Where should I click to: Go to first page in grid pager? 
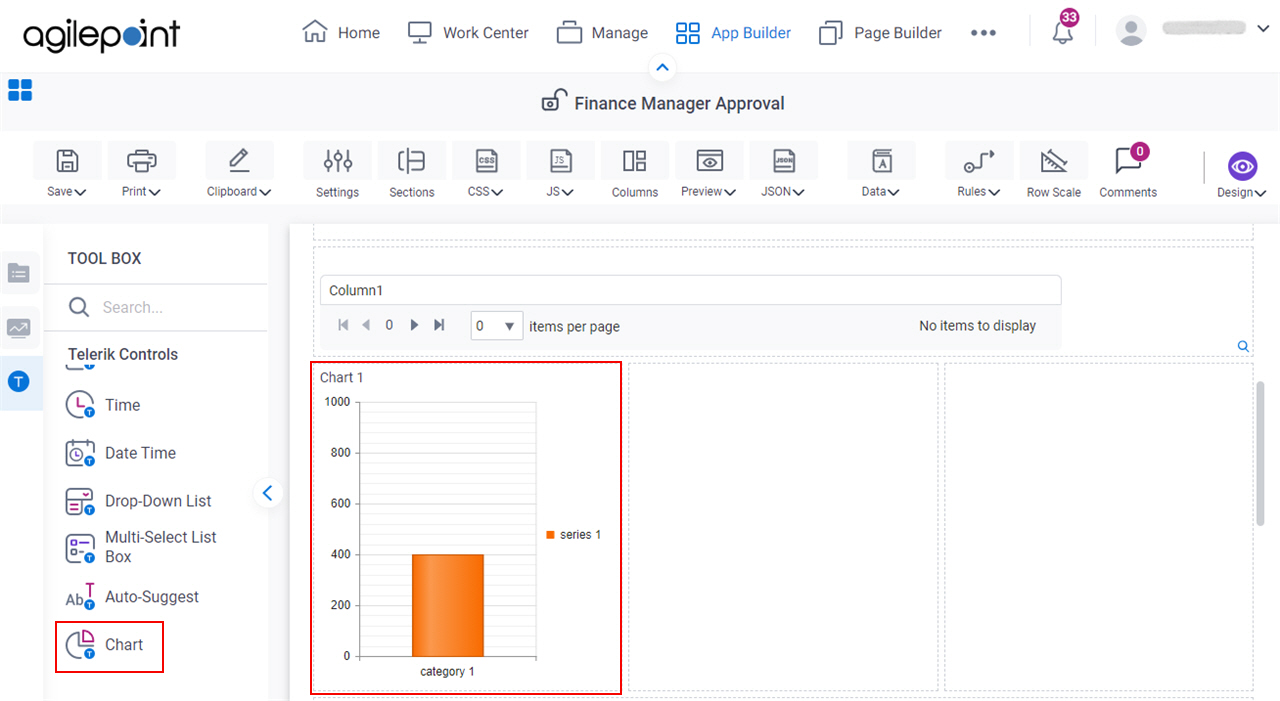click(344, 325)
